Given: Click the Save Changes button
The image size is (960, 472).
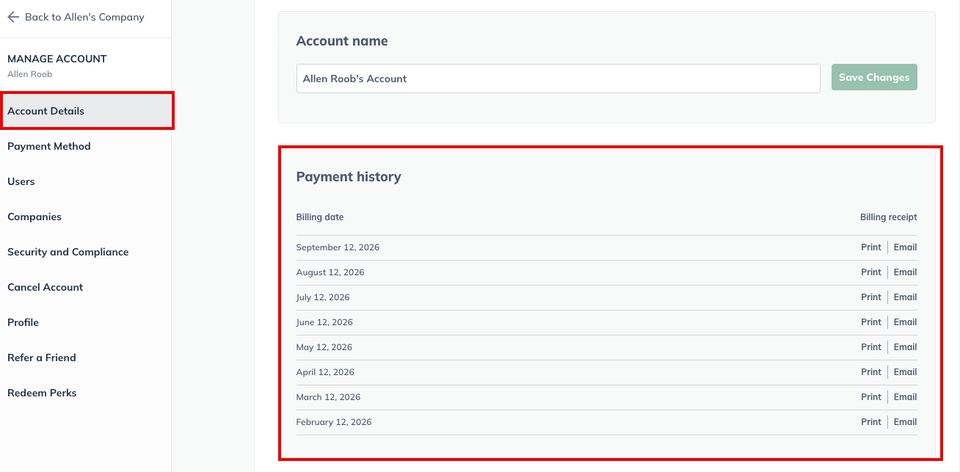Looking at the screenshot, I should coord(874,78).
